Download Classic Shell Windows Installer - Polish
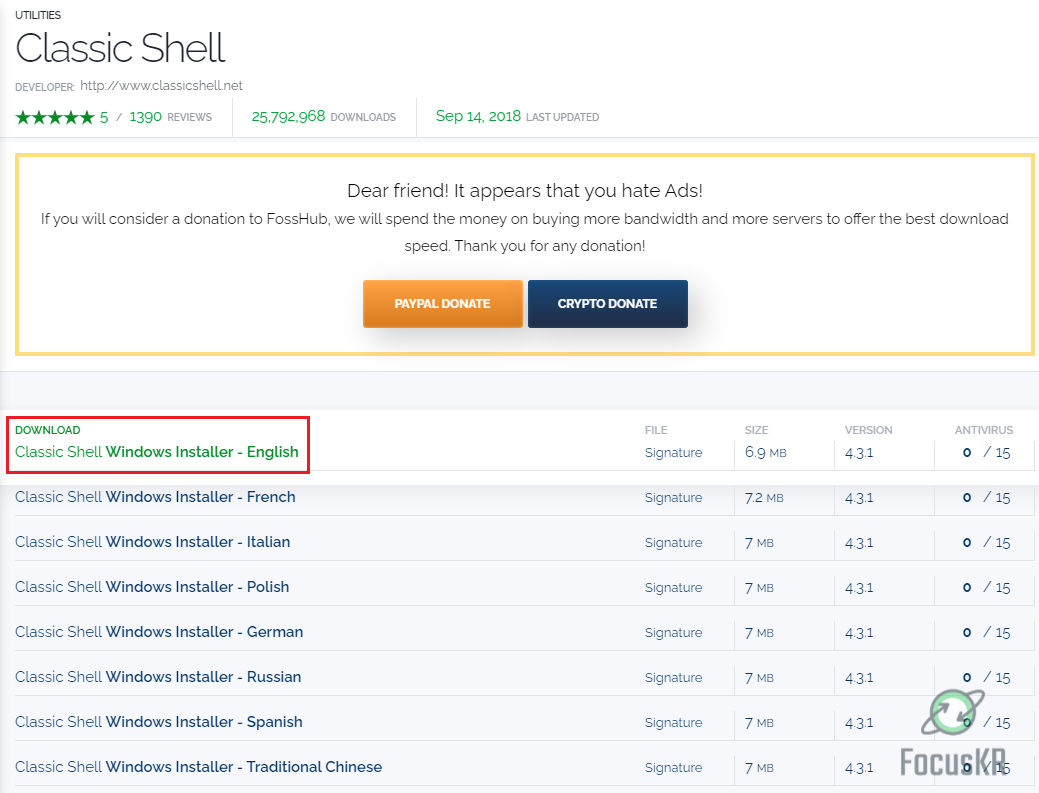1039x793 pixels. (x=152, y=587)
